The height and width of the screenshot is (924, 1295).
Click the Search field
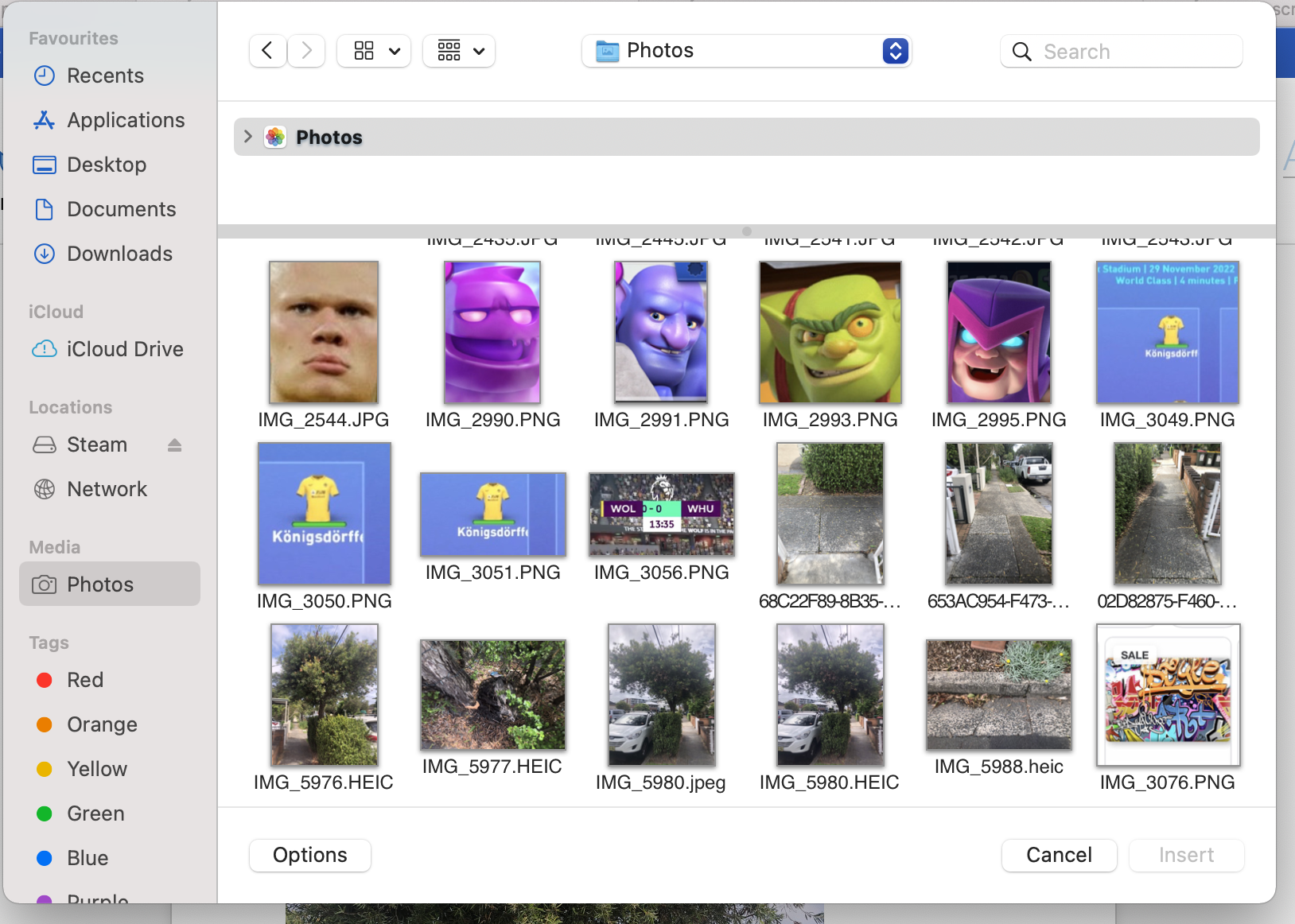click(x=1122, y=51)
